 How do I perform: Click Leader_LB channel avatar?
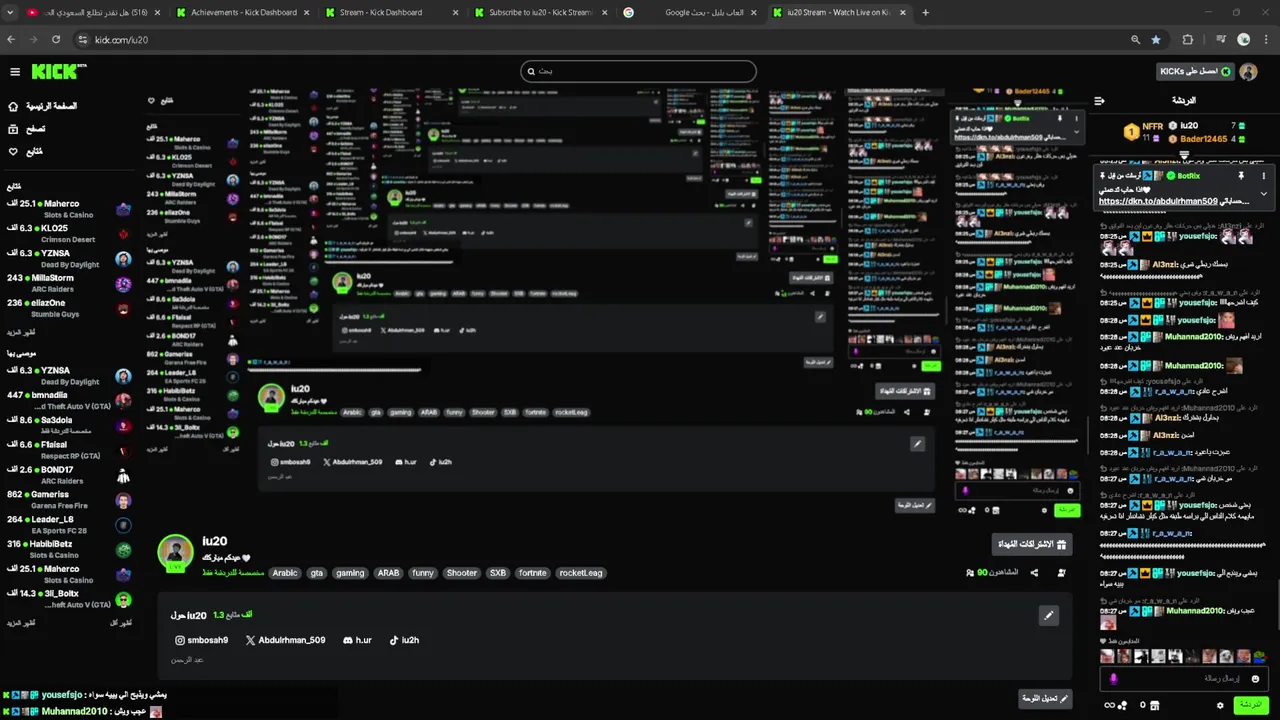[x=123, y=525]
